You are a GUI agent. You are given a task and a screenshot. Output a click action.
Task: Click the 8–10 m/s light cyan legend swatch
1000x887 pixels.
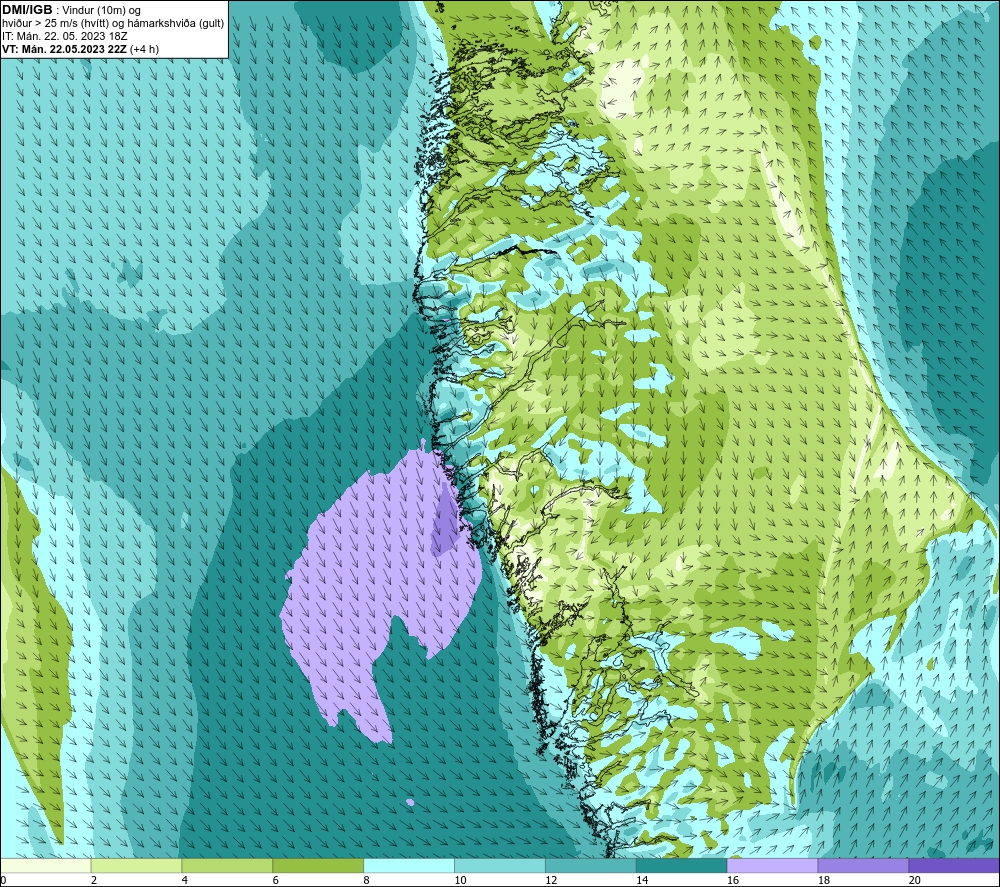click(409, 865)
